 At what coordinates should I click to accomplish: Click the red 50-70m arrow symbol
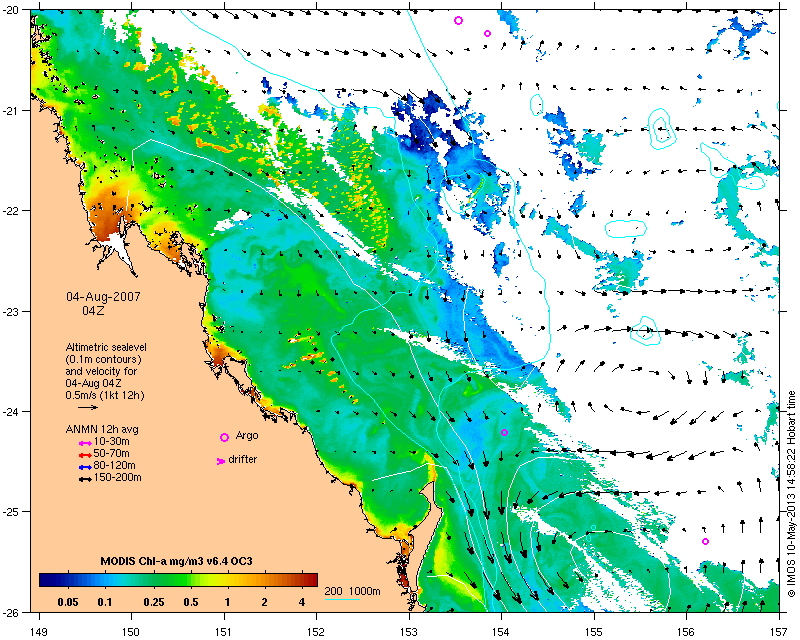click(85, 455)
